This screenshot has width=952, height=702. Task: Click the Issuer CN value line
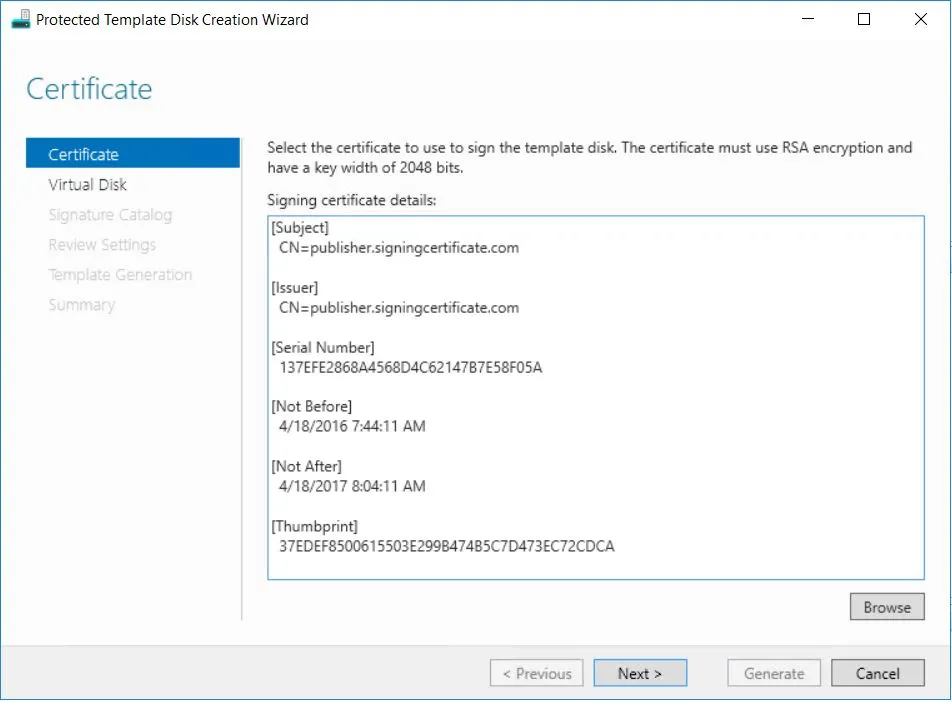pyautogui.click(x=399, y=307)
